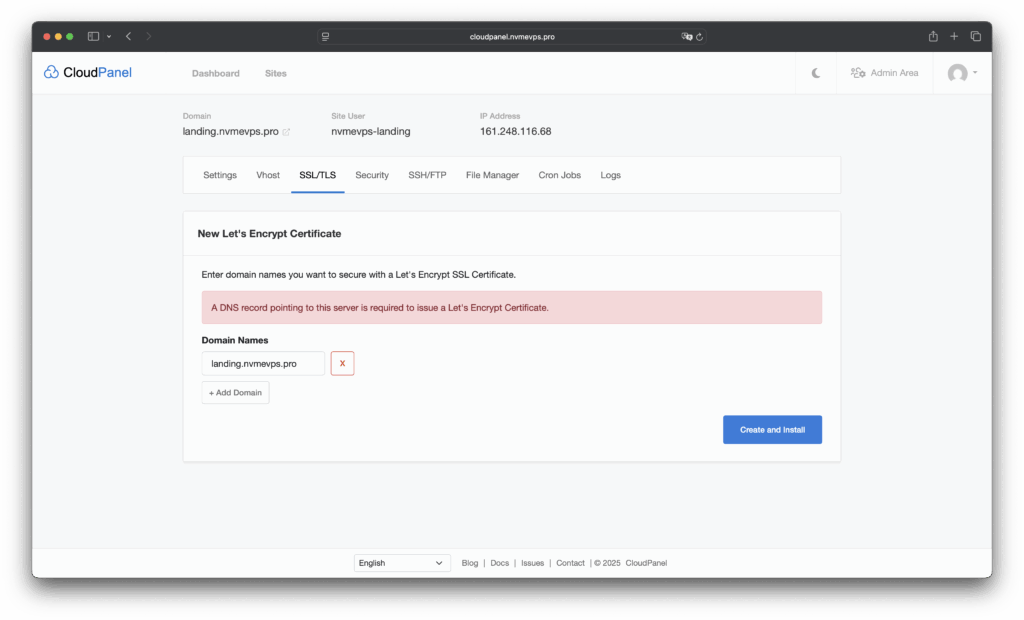Click the Add Domain button

click(x=235, y=393)
